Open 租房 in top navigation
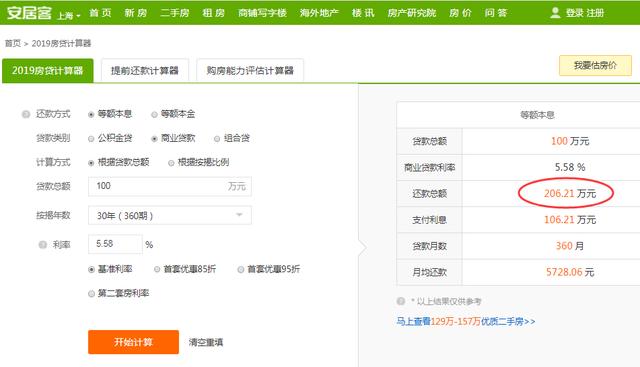Viewport: 640px width, 367px height. pyautogui.click(x=213, y=13)
